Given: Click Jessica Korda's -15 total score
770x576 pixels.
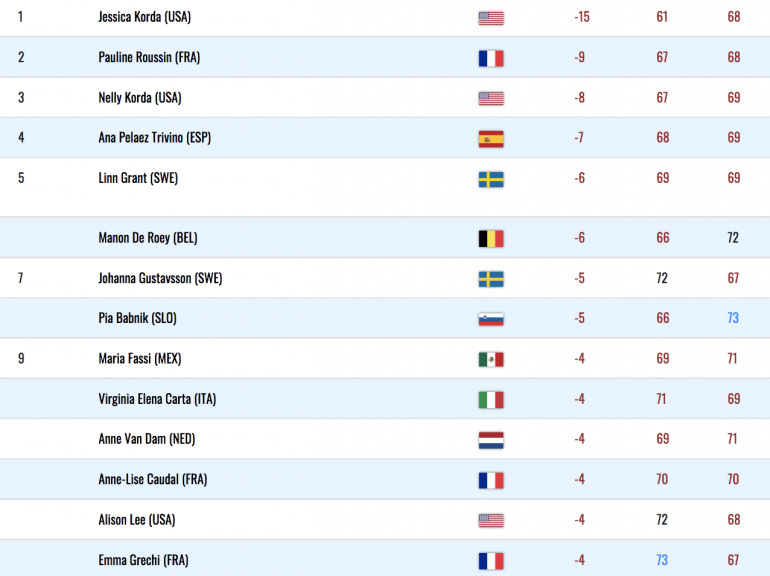Looking at the screenshot, I should coord(582,17).
